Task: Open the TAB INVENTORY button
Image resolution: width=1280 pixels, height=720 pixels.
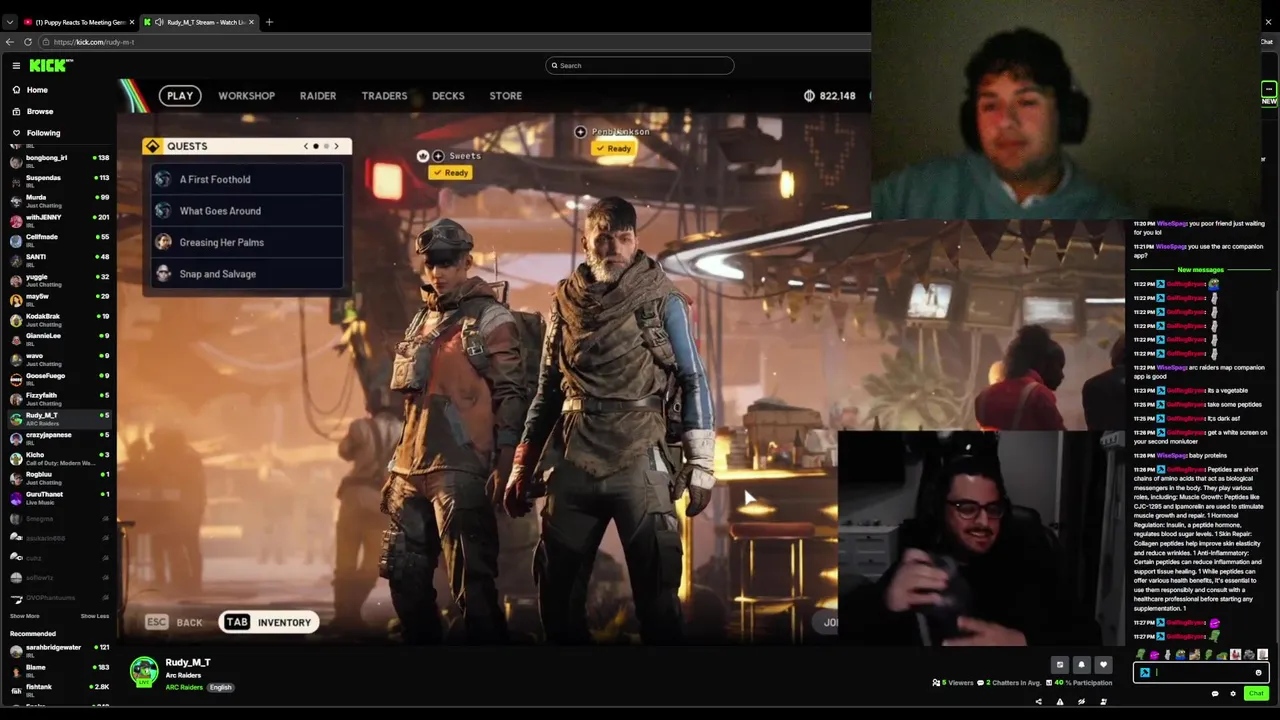Action: (268, 622)
